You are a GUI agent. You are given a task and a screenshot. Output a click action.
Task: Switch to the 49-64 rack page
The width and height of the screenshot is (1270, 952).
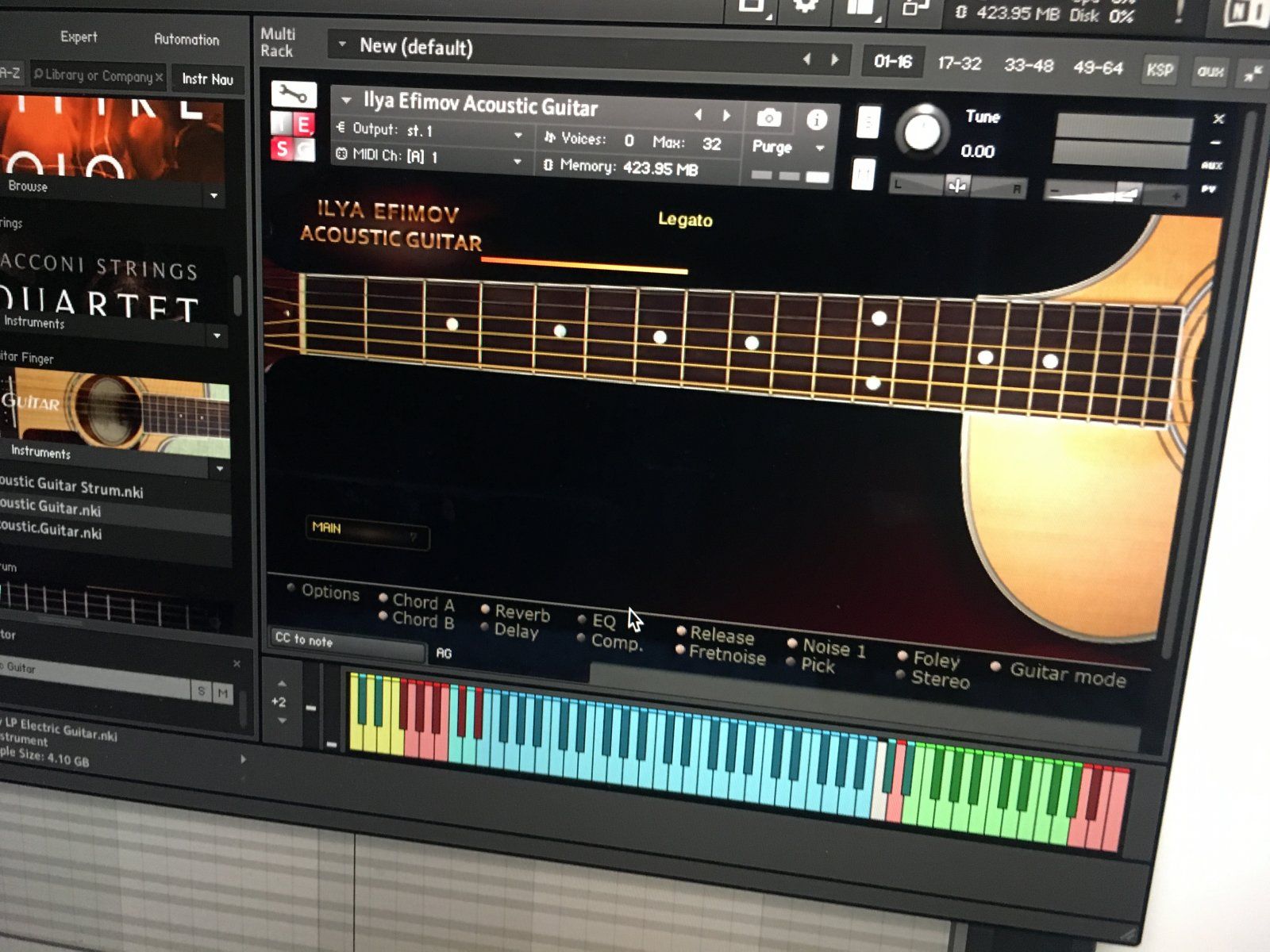point(1098,67)
